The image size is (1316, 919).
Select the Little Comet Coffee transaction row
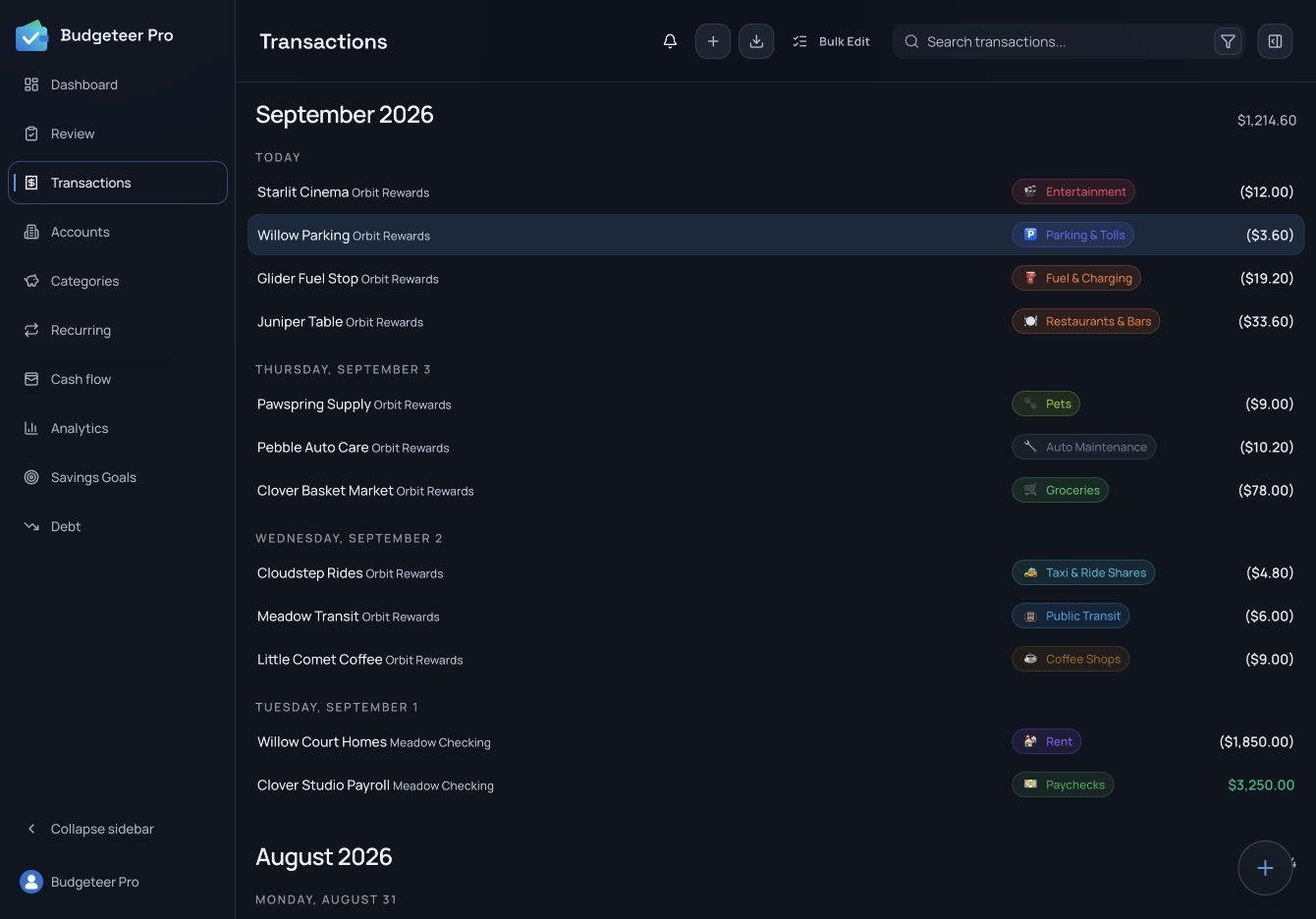(776, 659)
